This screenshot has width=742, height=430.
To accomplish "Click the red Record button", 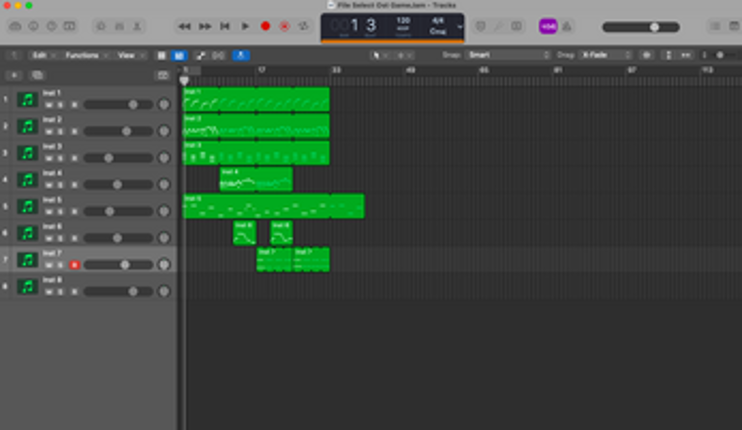I will point(265,26).
